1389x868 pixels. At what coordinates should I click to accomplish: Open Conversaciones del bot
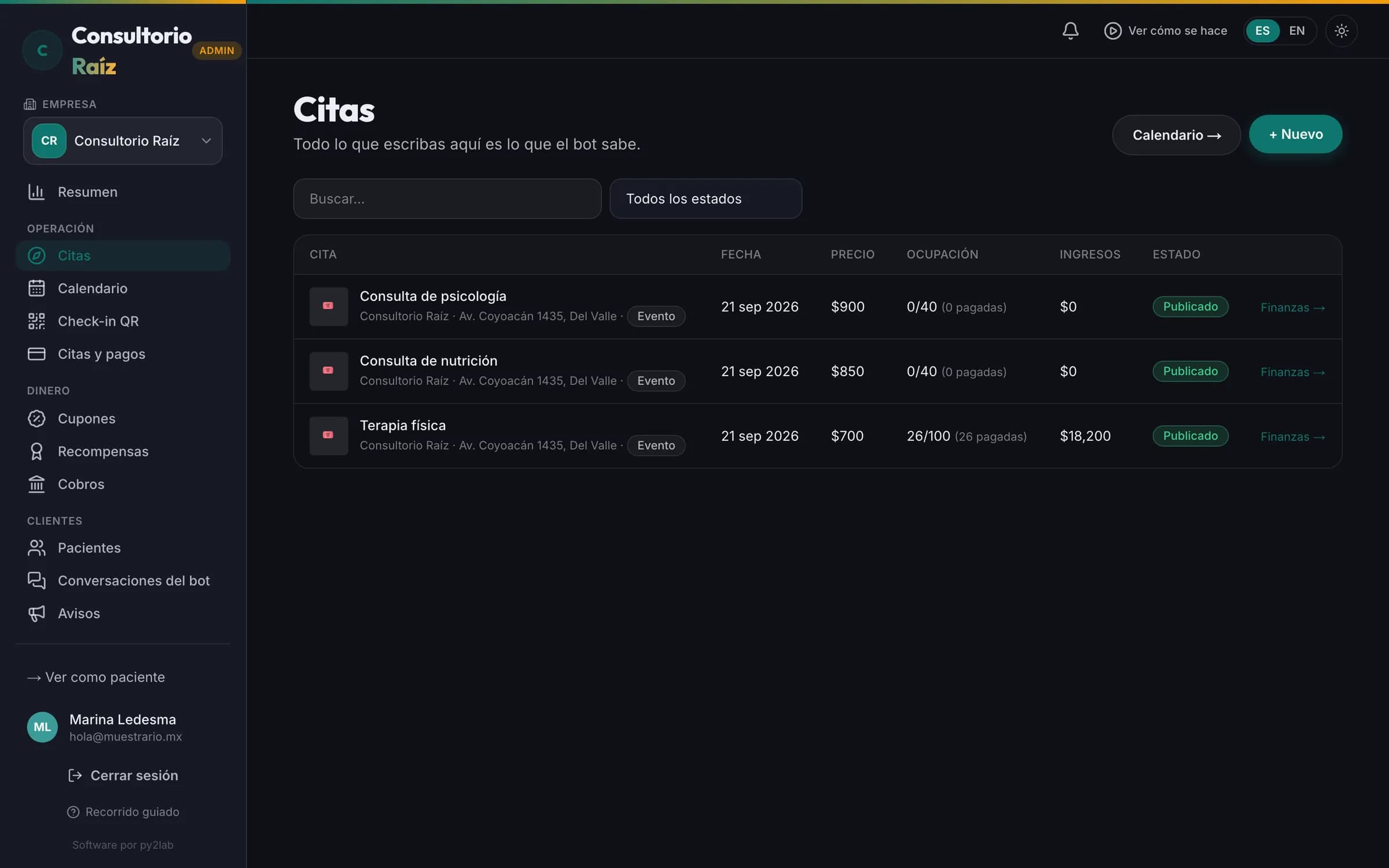[123, 580]
